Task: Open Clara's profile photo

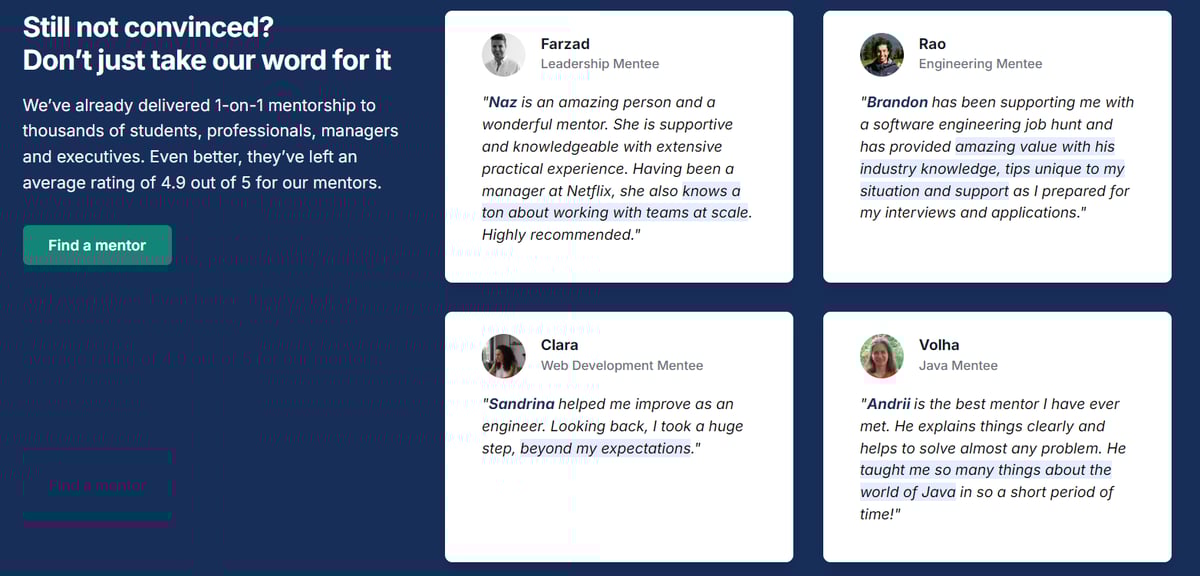Action: [x=503, y=355]
